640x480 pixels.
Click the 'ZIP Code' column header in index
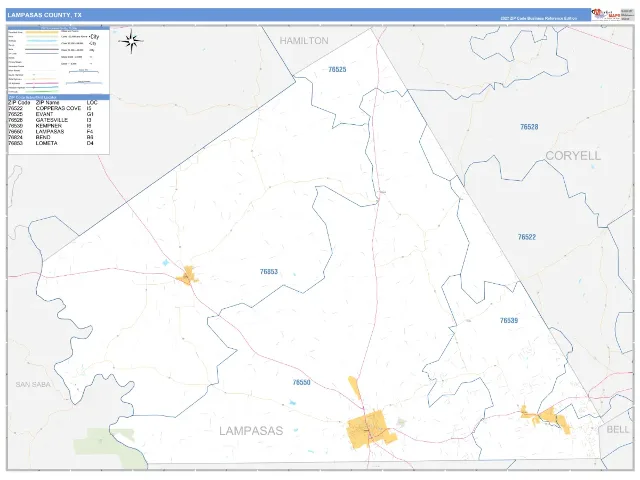(19, 103)
